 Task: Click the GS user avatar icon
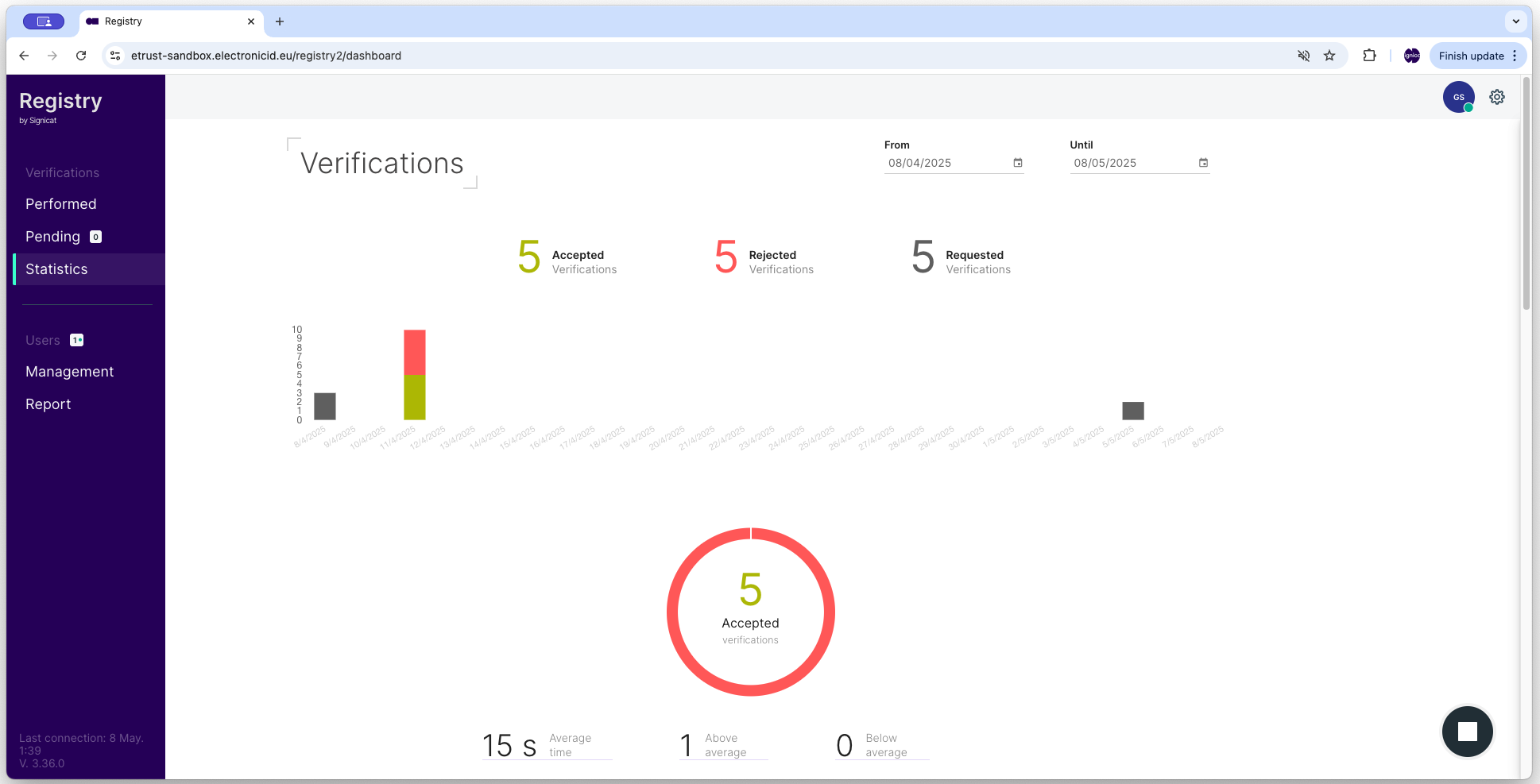[x=1459, y=96]
